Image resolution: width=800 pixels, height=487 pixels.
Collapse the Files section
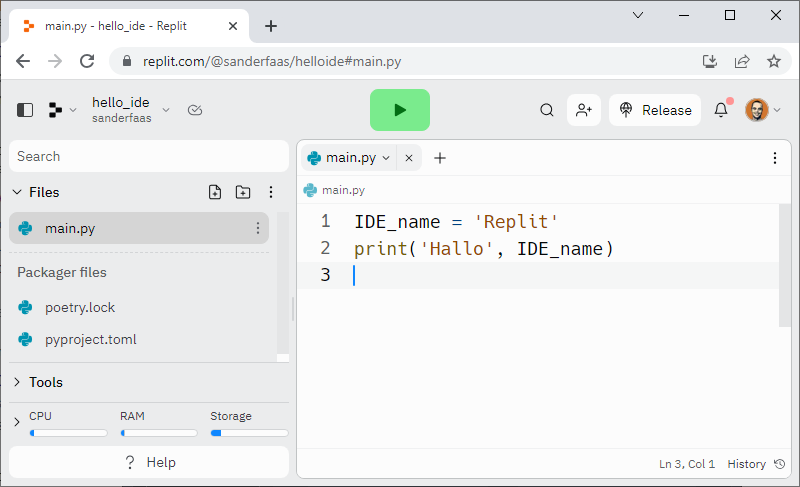[17, 192]
